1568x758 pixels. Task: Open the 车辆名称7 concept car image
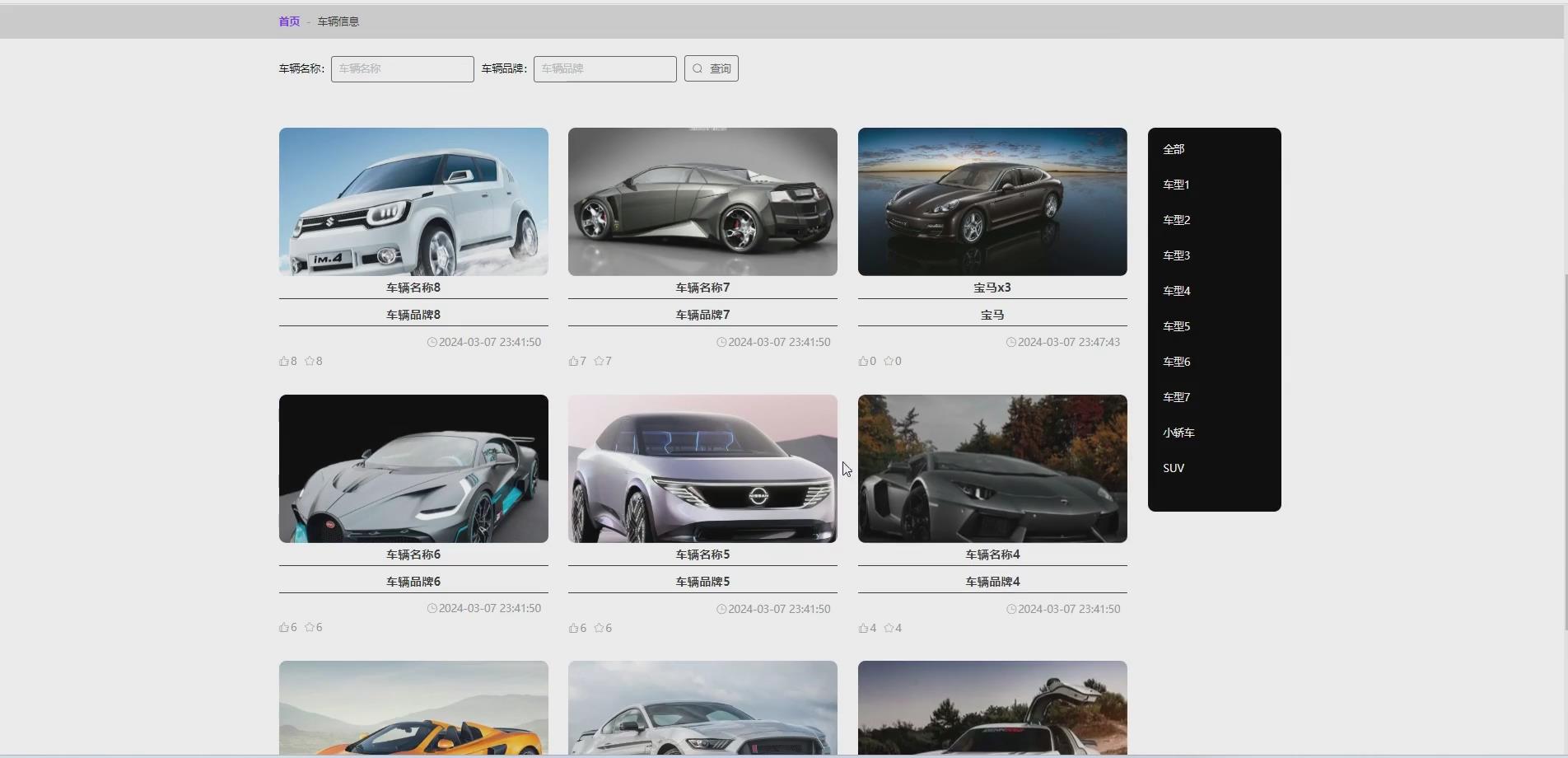(702, 202)
